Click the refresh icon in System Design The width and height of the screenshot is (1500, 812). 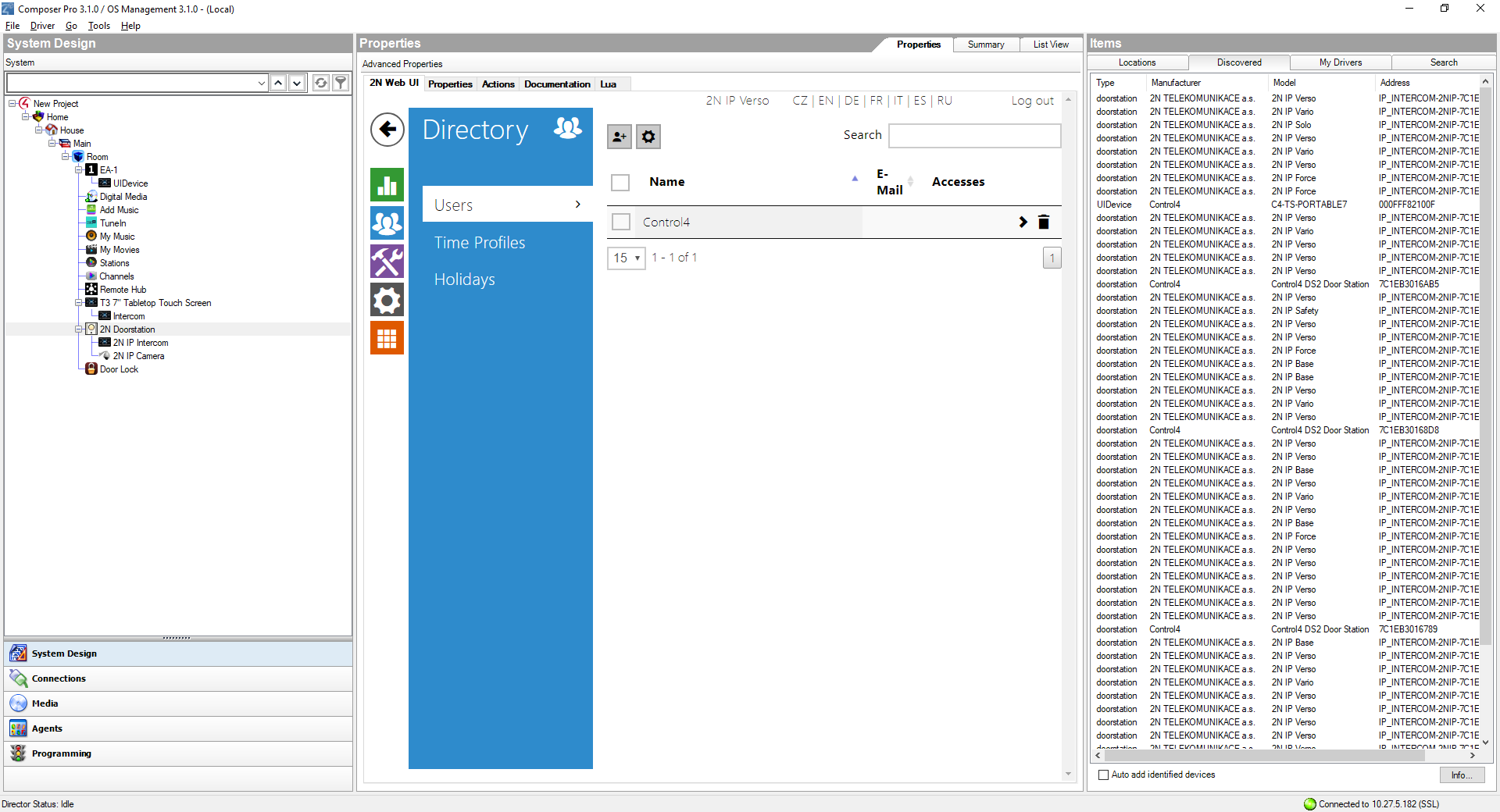[x=320, y=83]
